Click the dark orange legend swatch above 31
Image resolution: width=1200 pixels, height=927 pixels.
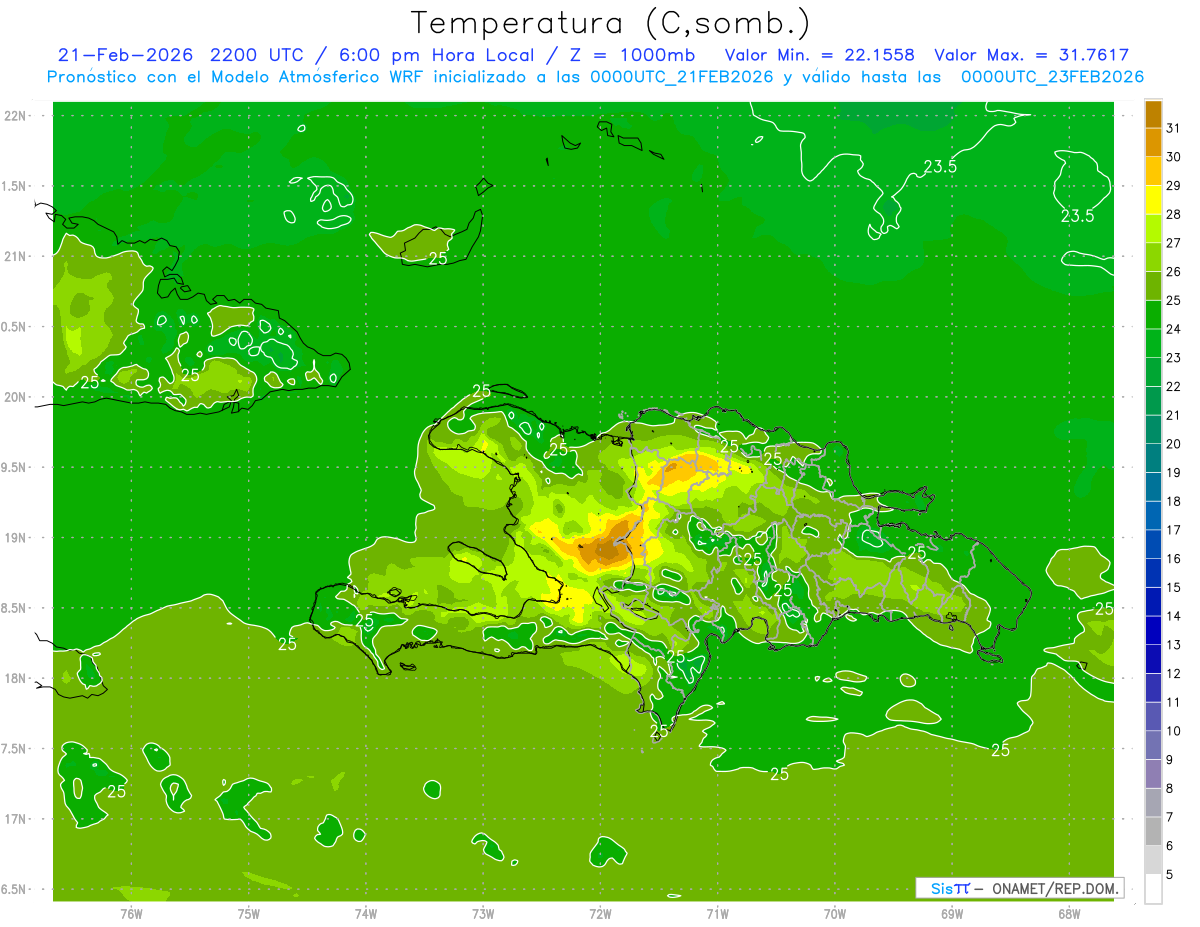coord(1153,113)
